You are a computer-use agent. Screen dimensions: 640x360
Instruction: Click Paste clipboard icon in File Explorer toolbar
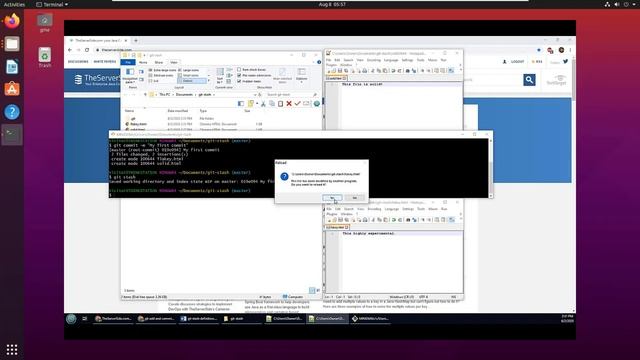280,104
